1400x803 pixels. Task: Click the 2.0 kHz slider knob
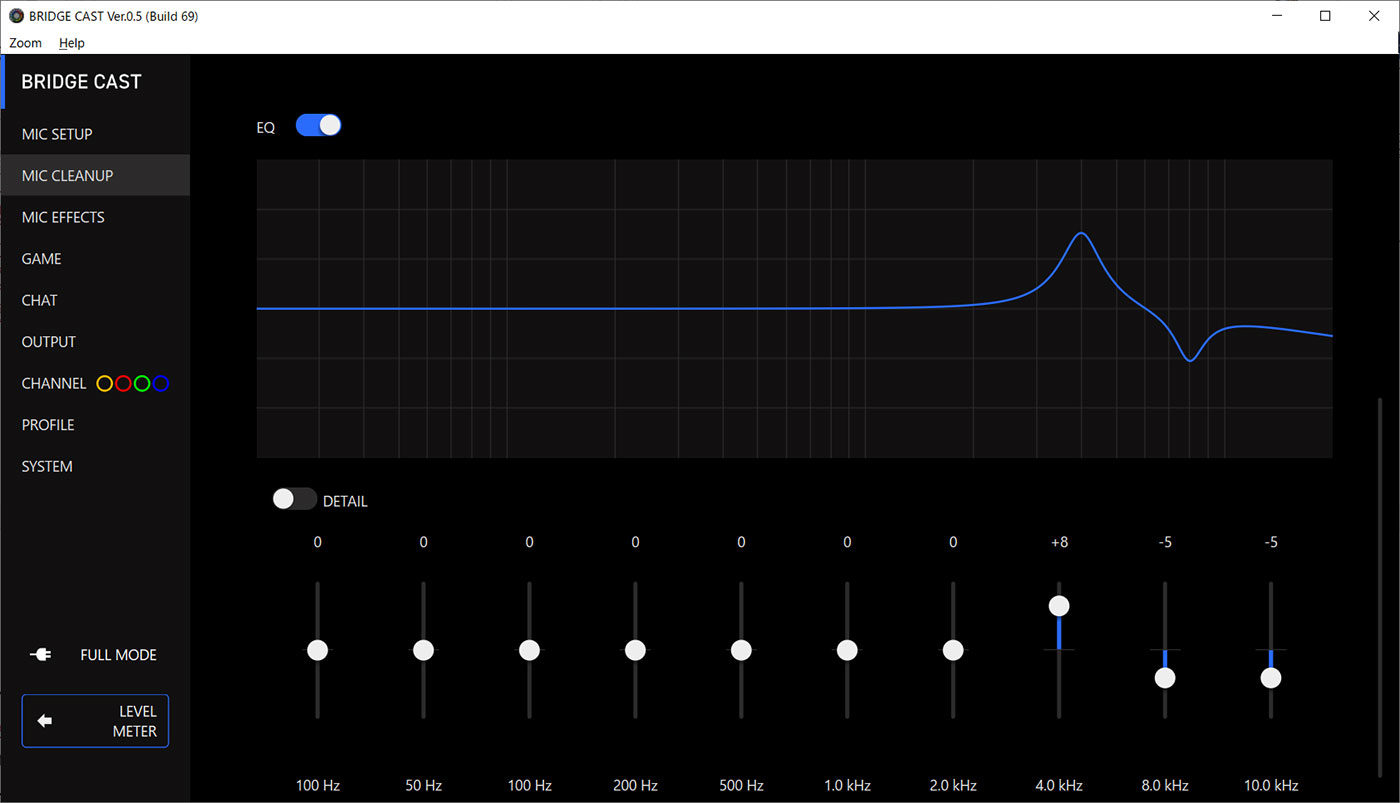tap(953, 650)
